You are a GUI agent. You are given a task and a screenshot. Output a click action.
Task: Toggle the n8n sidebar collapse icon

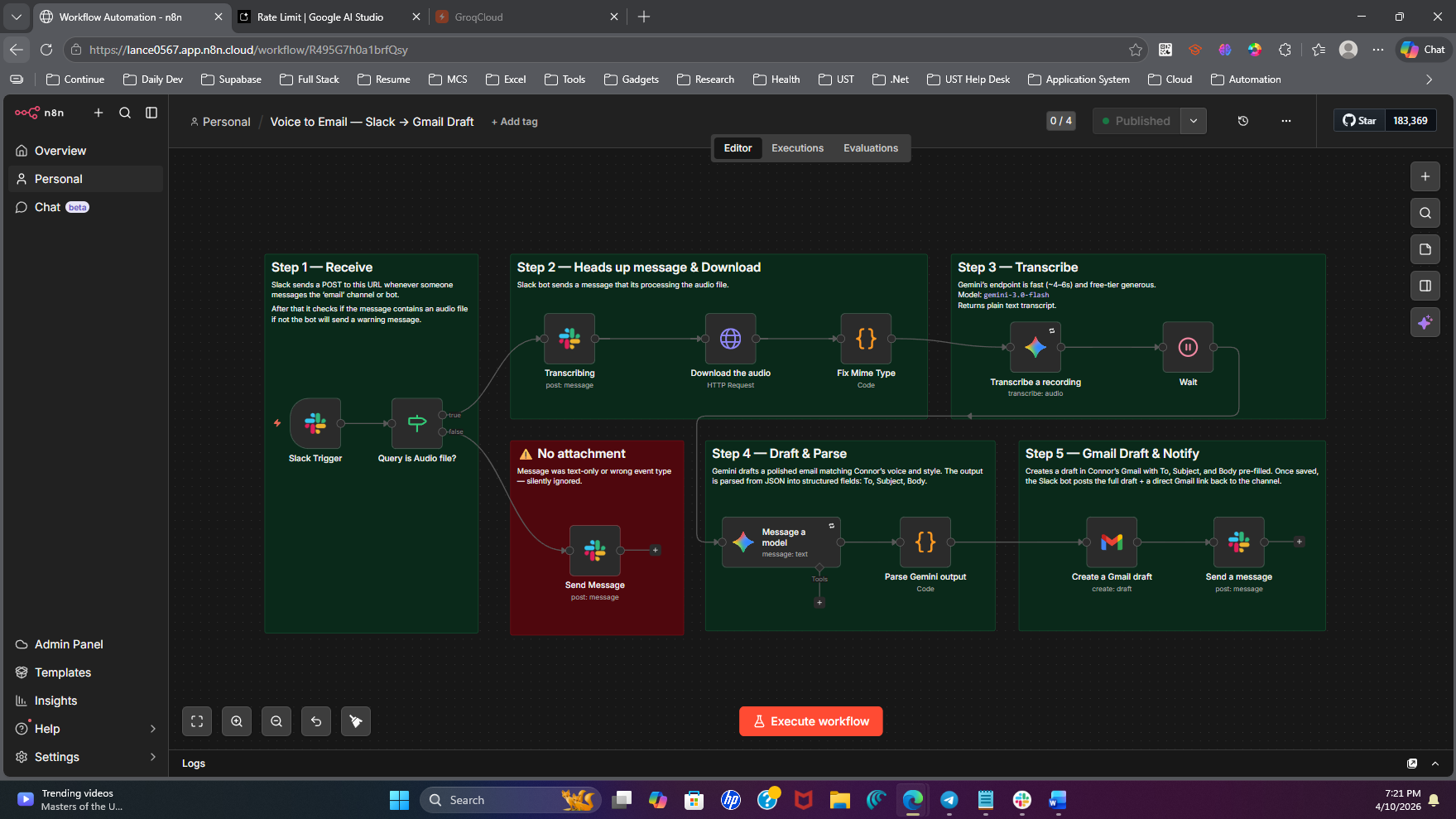[x=151, y=113]
